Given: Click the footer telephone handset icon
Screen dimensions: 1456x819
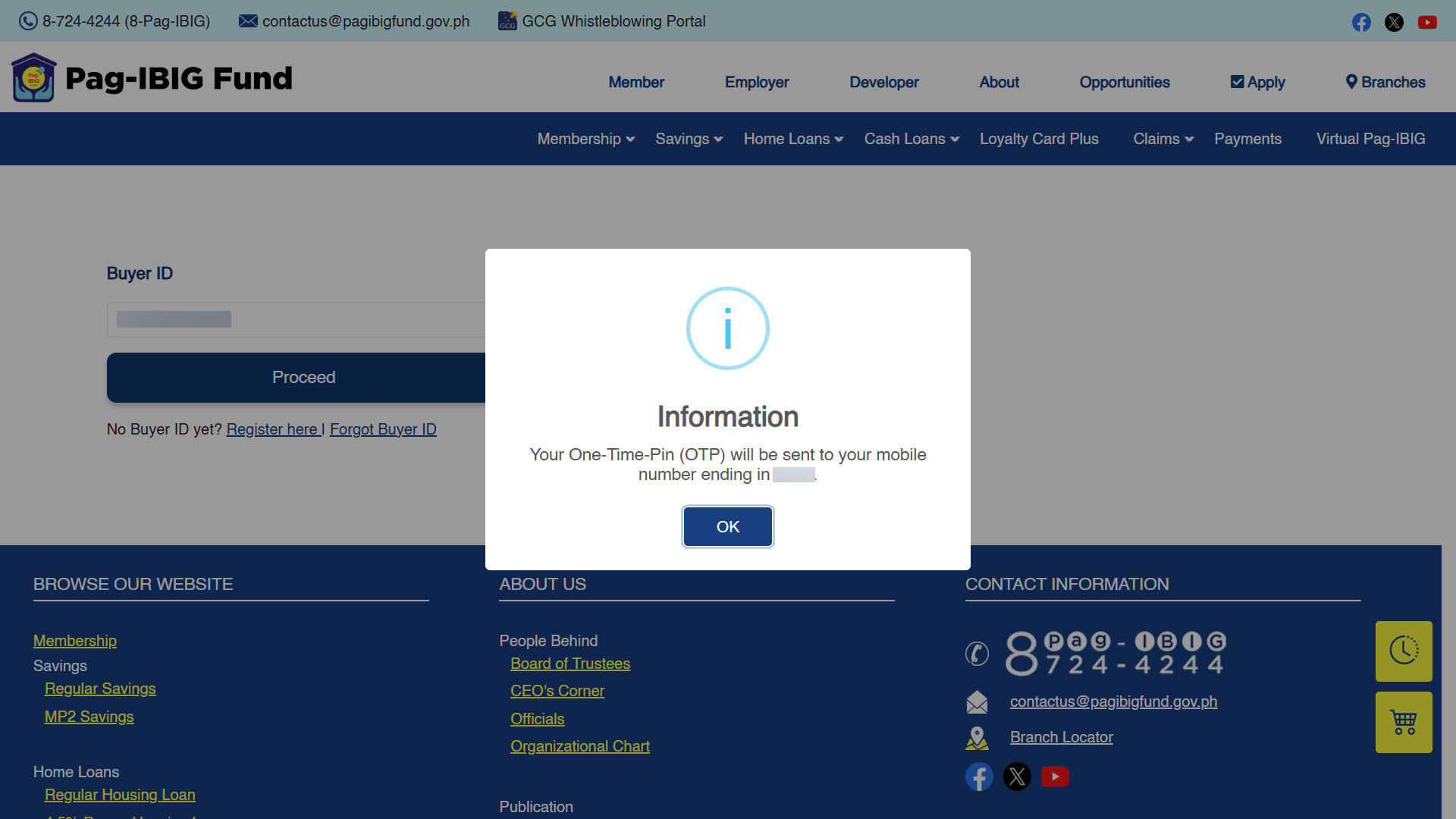Looking at the screenshot, I should pyautogui.click(x=977, y=653).
